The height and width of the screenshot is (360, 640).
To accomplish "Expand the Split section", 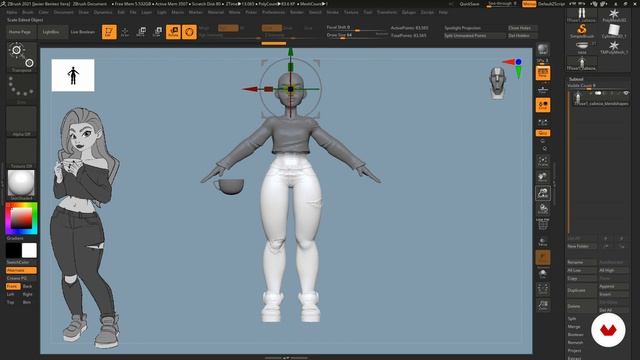I will click(572, 318).
